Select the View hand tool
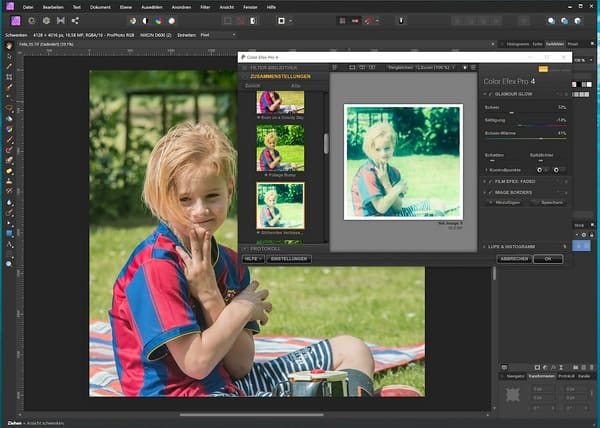600x428 pixels. 9,46
